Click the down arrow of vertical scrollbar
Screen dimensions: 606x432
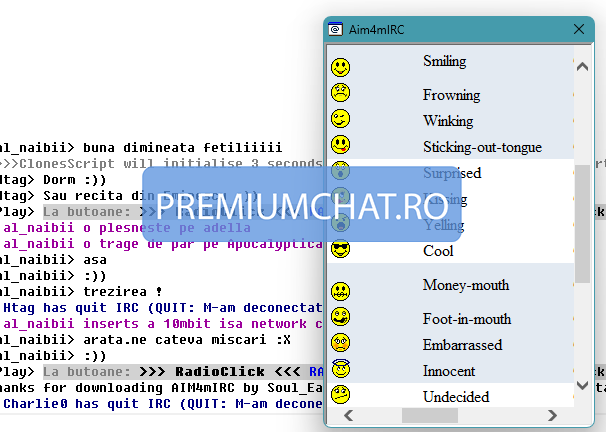(x=582, y=385)
